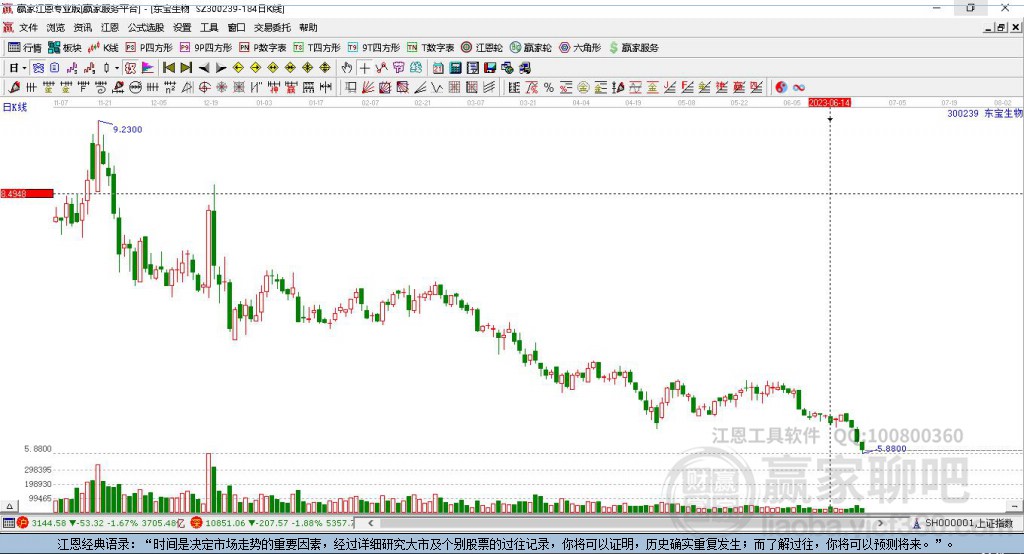Click the status bar keyboard grid icon
Viewport: 1024px width, 554px height.
point(8,523)
